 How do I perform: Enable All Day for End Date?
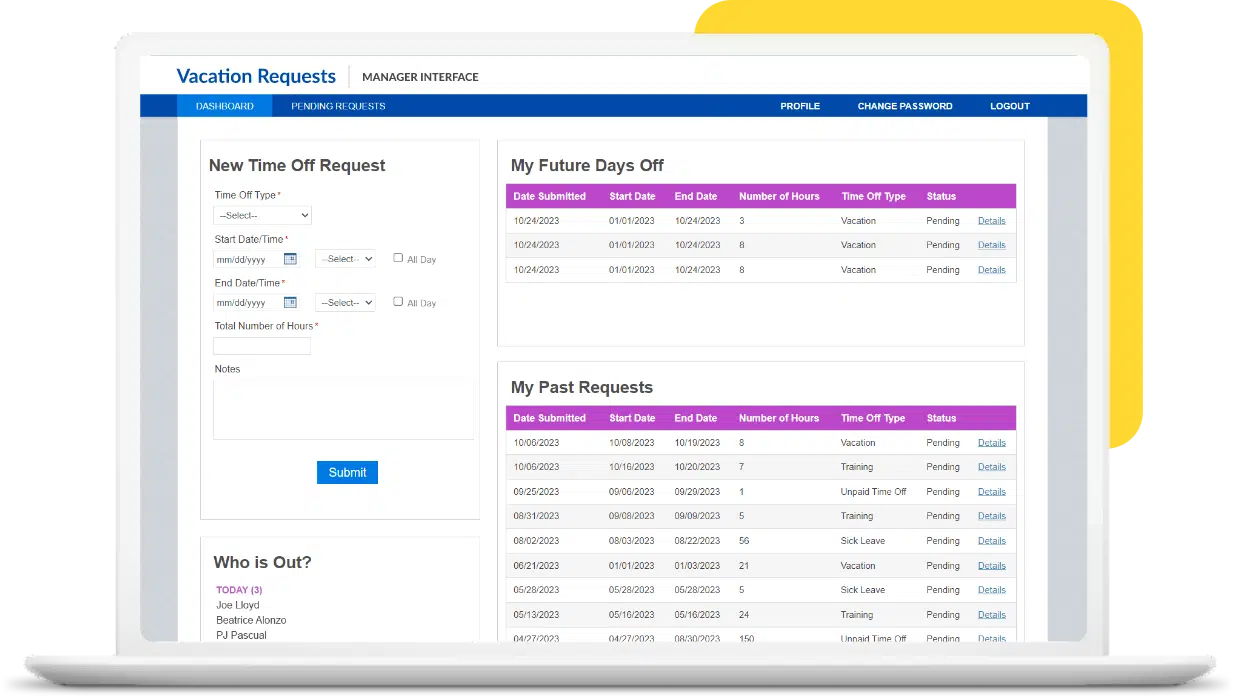point(398,301)
